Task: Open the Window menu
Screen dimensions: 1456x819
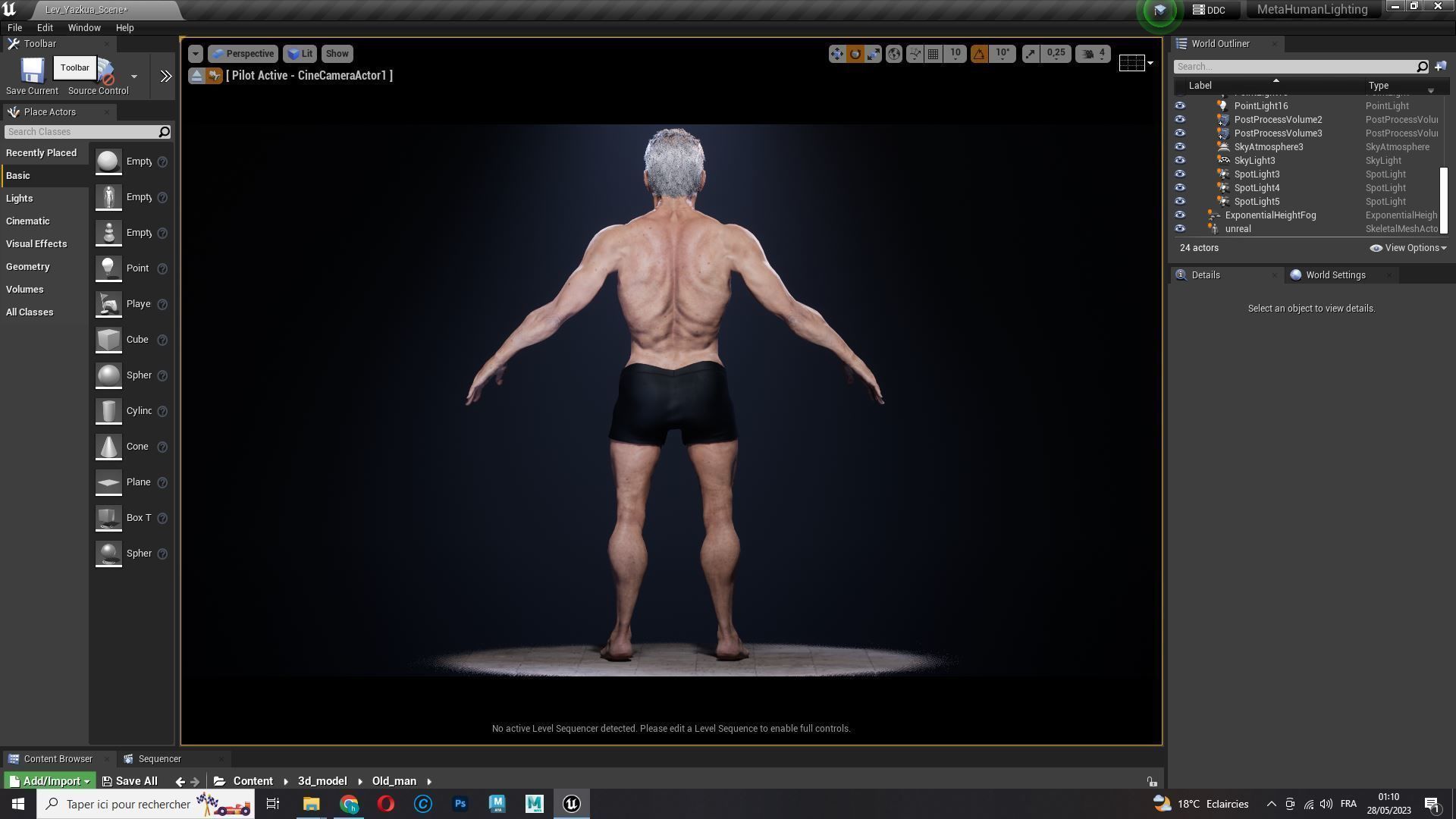Action: pos(84,28)
